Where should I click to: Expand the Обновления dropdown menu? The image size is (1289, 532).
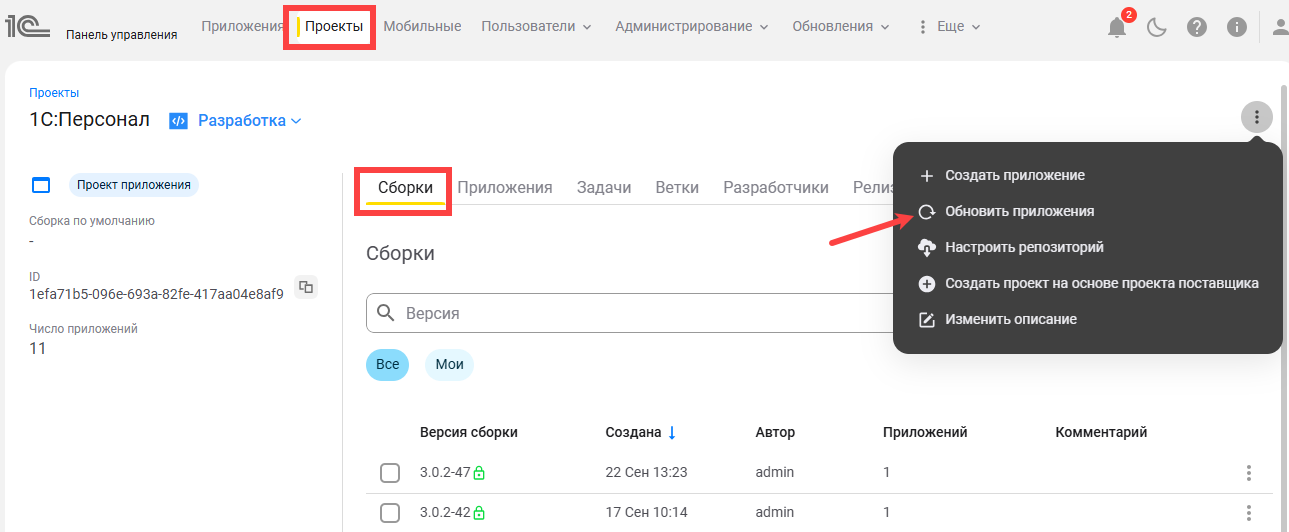[842, 27]
